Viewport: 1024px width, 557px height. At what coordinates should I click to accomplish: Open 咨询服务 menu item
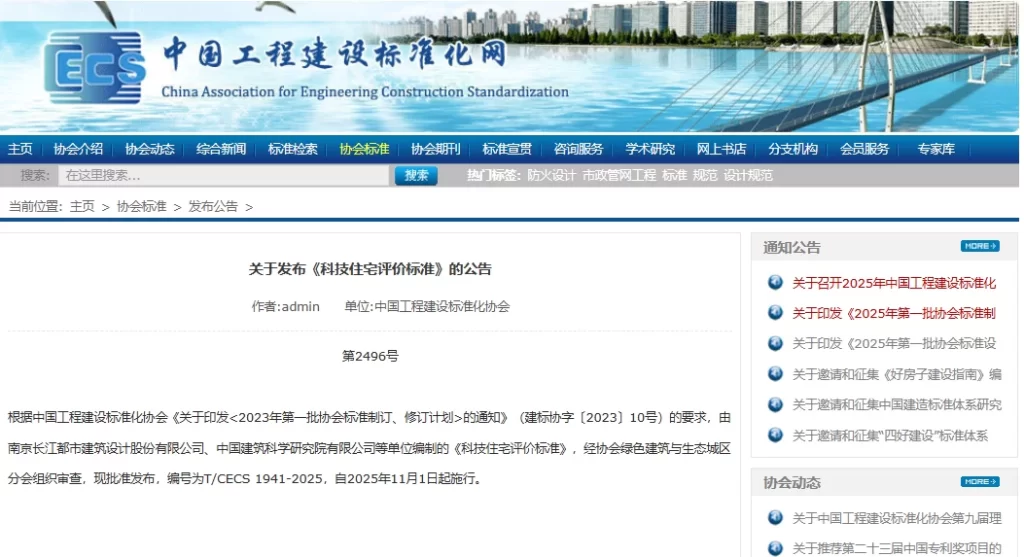[x=579, y=149]
